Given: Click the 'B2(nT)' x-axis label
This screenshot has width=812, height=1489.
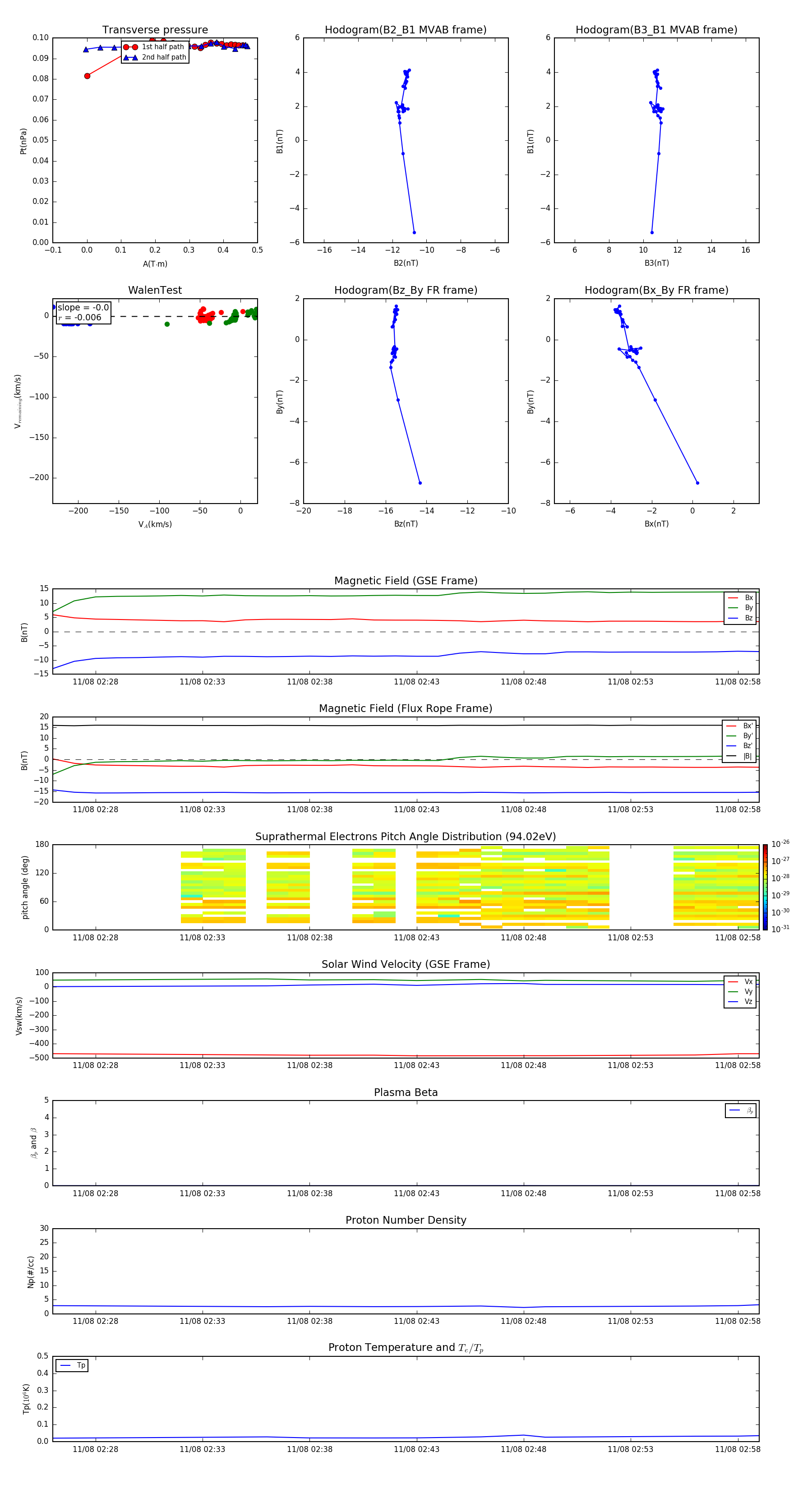Looking at the screenshot, I should click(x=406, y=263).
